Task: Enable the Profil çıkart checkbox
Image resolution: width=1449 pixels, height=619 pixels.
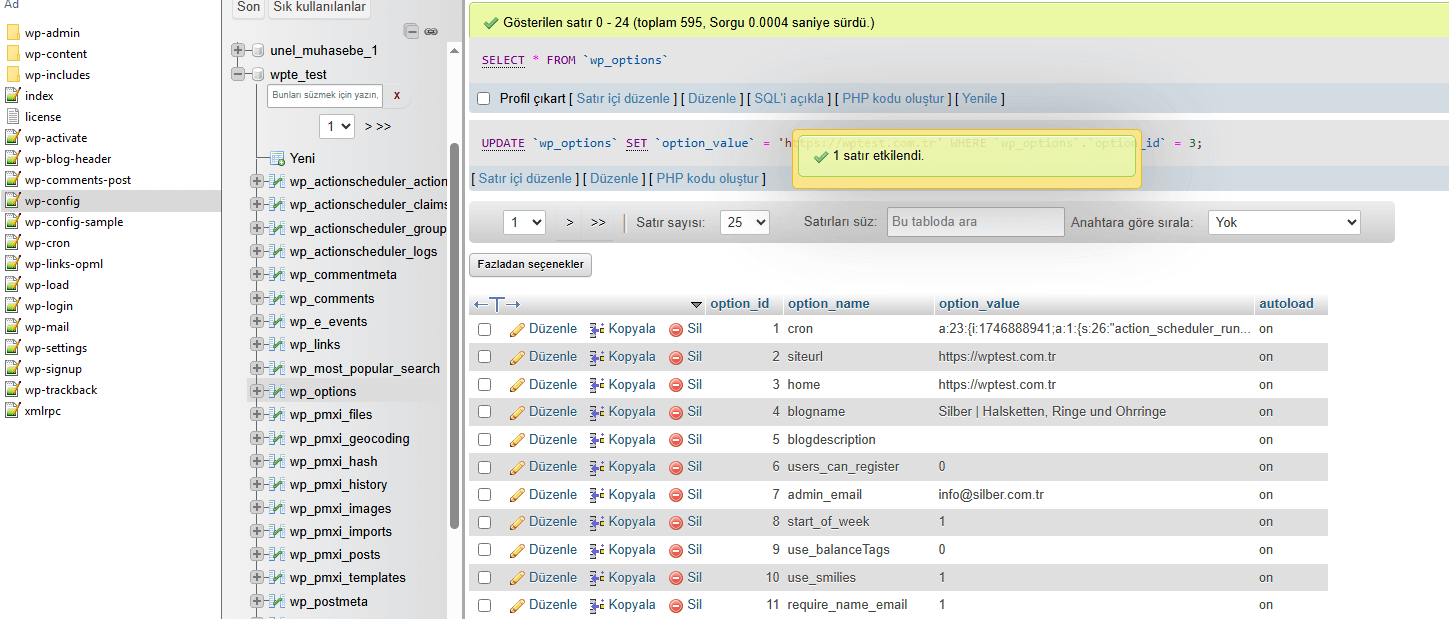Action: pos(484,99)
